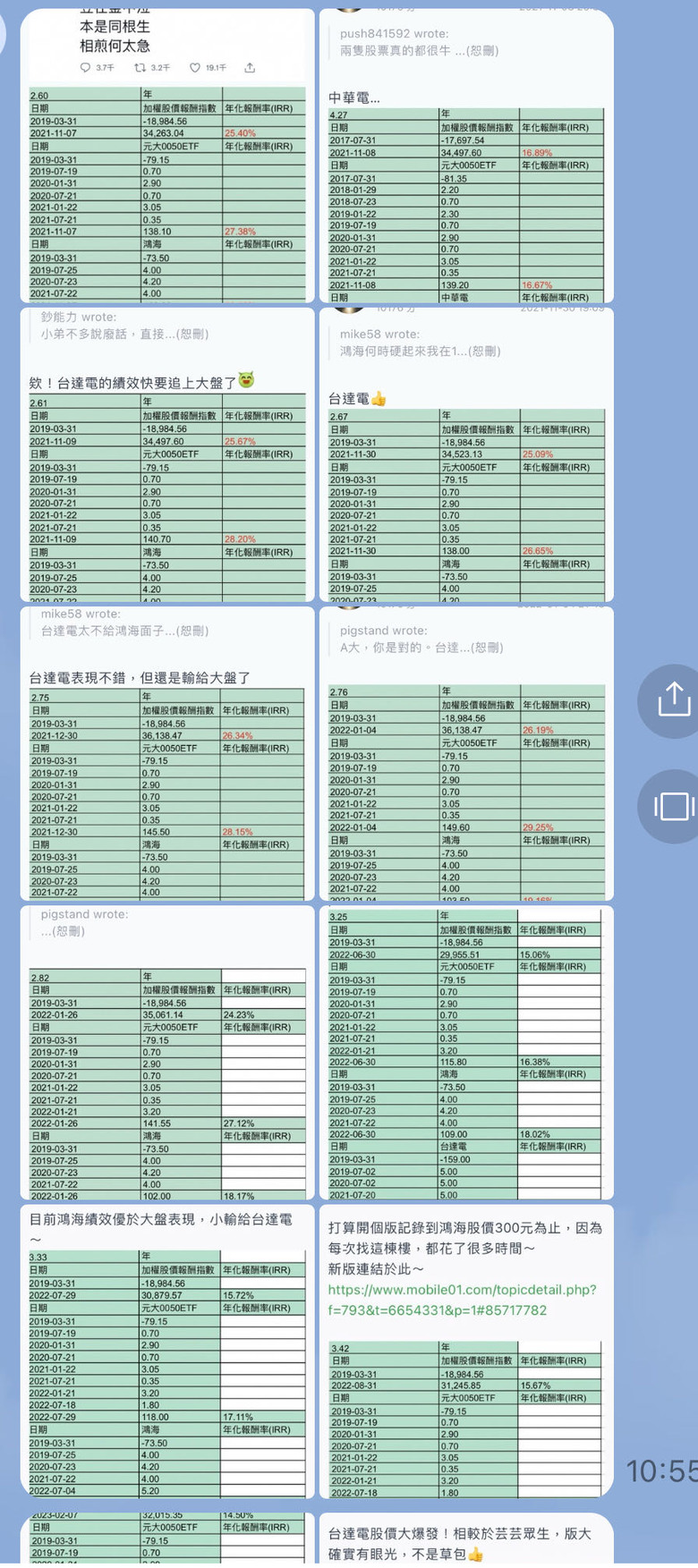698x1568 pixels.
Task: Click the 25.40% return cell
Action: pyautogui.click(x=264, y=132)
